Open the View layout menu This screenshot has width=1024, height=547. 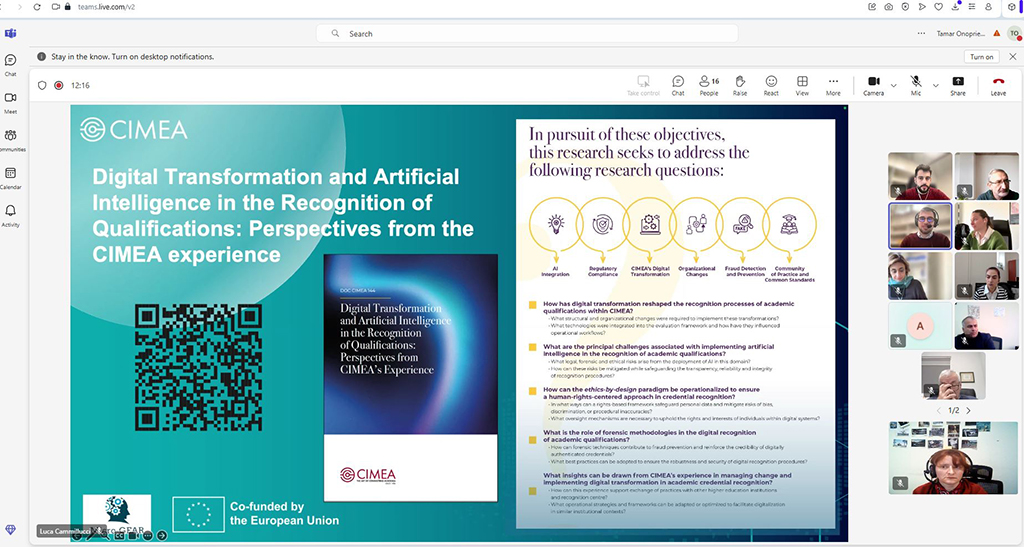click(802, 84)
